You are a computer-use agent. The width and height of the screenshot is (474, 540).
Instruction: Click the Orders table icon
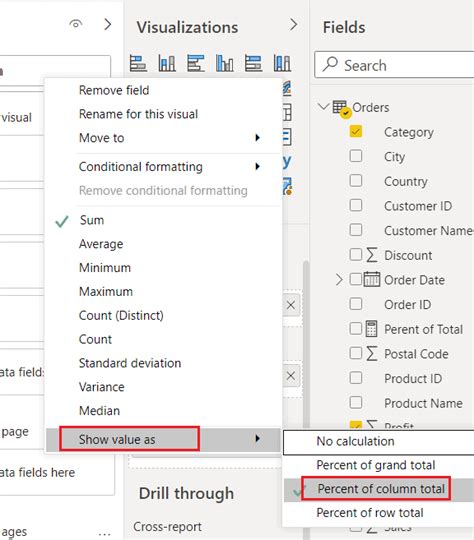pos(341,108)
